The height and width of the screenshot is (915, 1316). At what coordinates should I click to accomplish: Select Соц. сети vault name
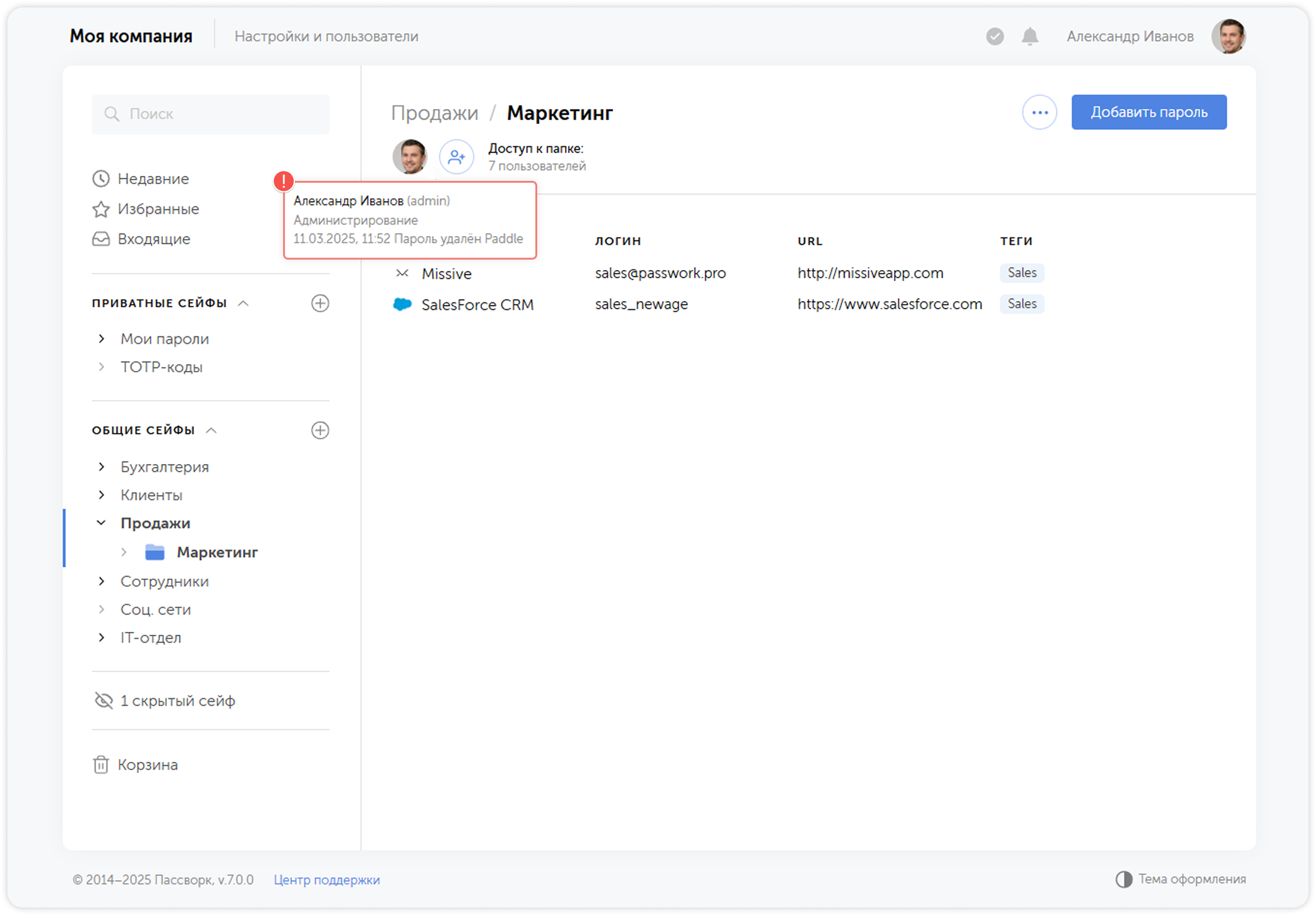point(156,610)
